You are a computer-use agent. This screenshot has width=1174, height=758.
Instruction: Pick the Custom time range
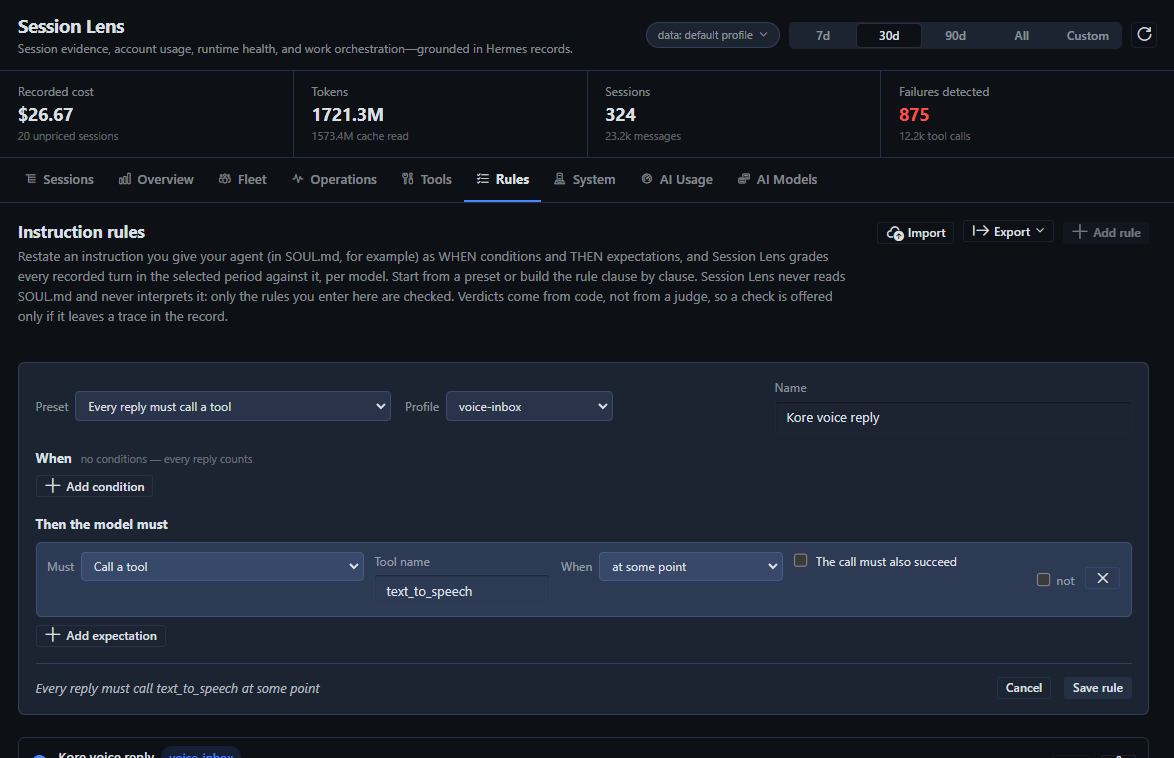pos(1087,35)
